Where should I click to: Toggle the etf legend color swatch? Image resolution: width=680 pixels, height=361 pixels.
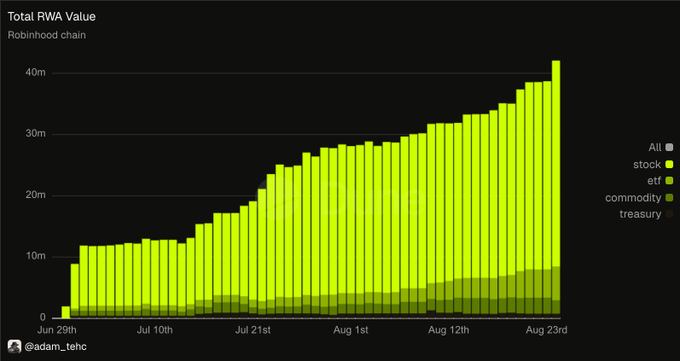point(669,181)
